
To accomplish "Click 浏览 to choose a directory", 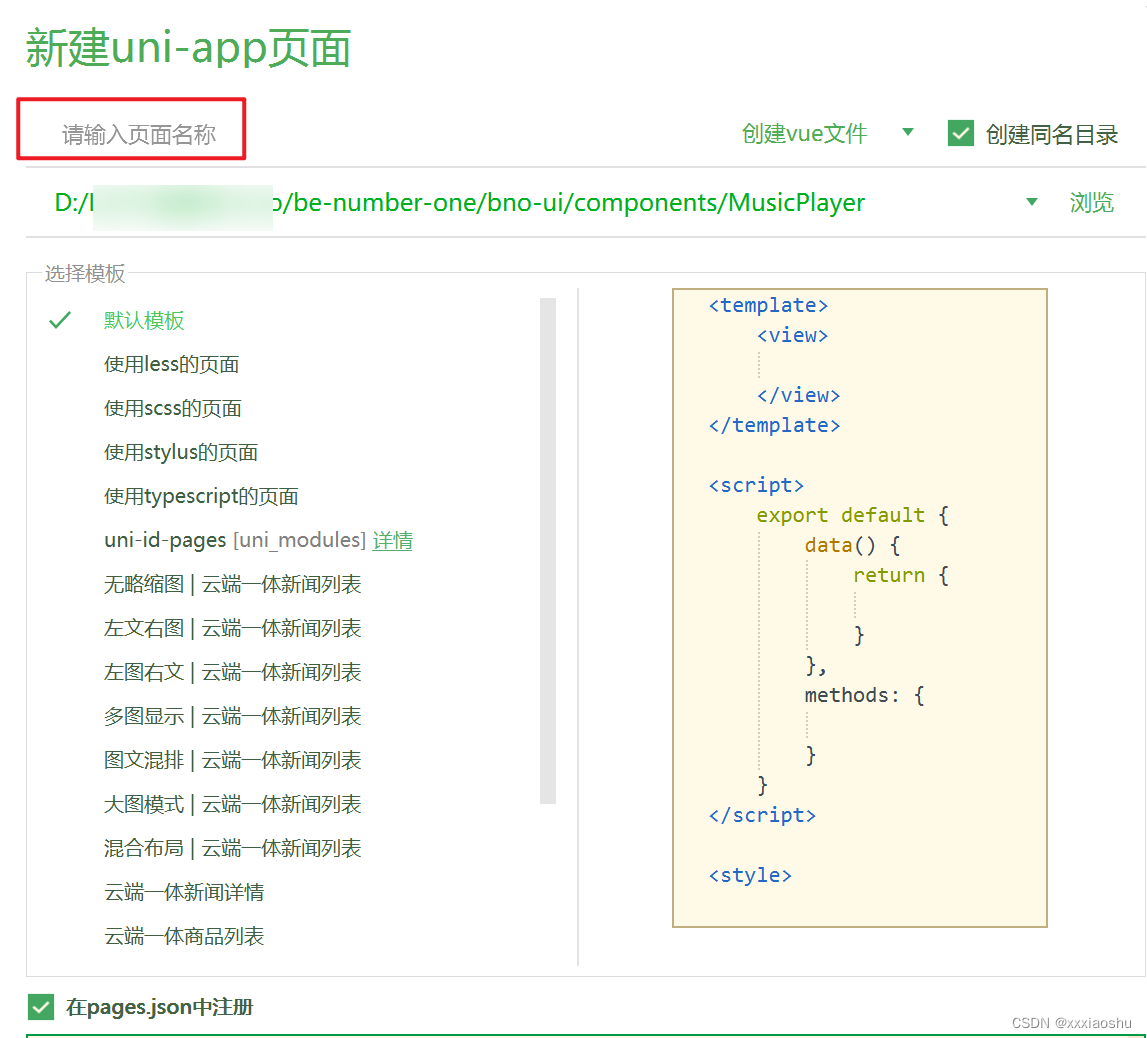I will click(x=1092, y=202).
